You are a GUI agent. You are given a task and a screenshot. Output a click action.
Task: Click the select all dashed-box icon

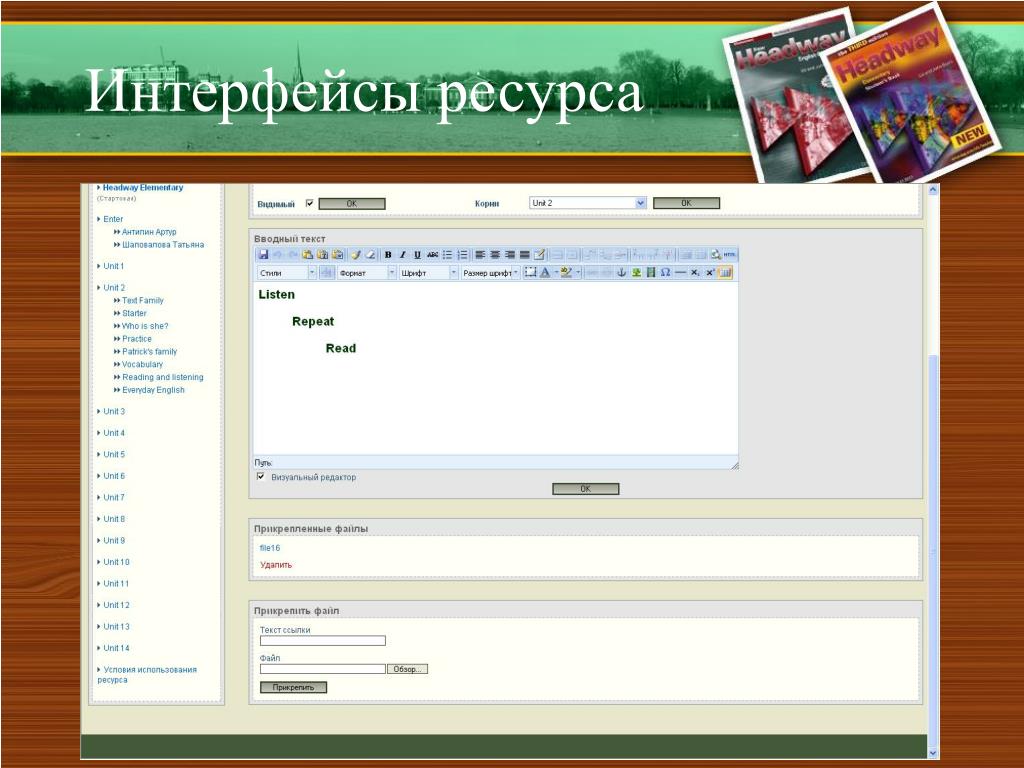tap(530, 272)
